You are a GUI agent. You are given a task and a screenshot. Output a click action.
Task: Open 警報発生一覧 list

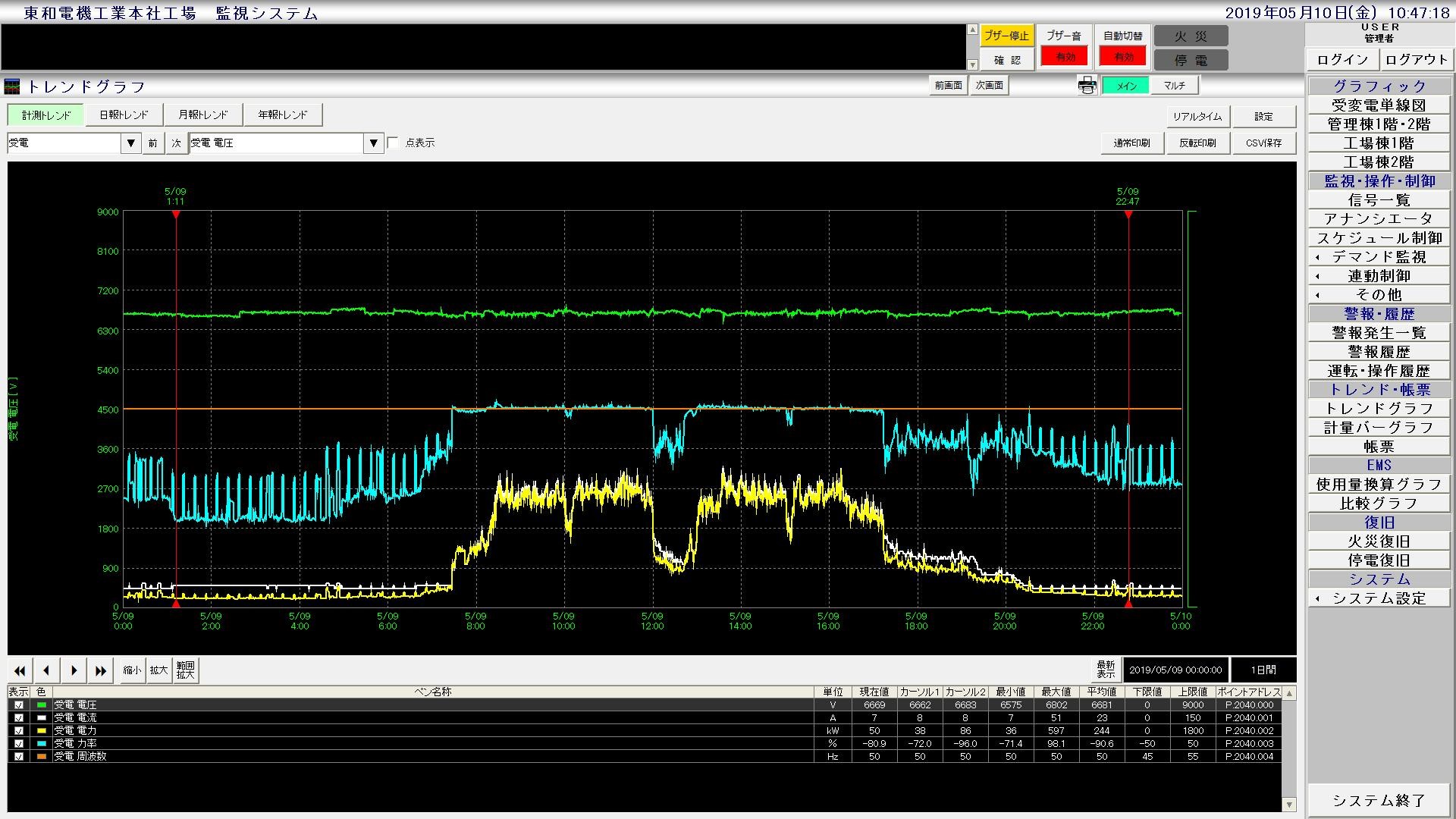(1379, 333)
